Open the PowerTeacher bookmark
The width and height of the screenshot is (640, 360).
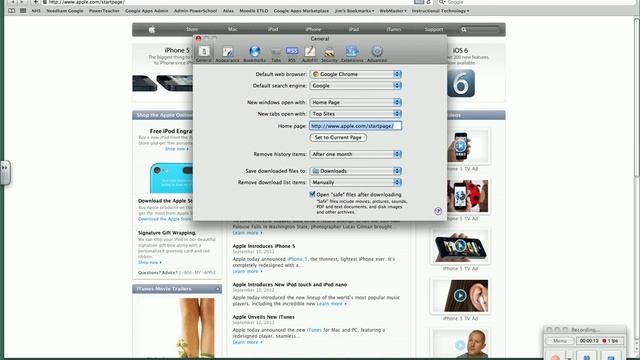click(104, 11)
